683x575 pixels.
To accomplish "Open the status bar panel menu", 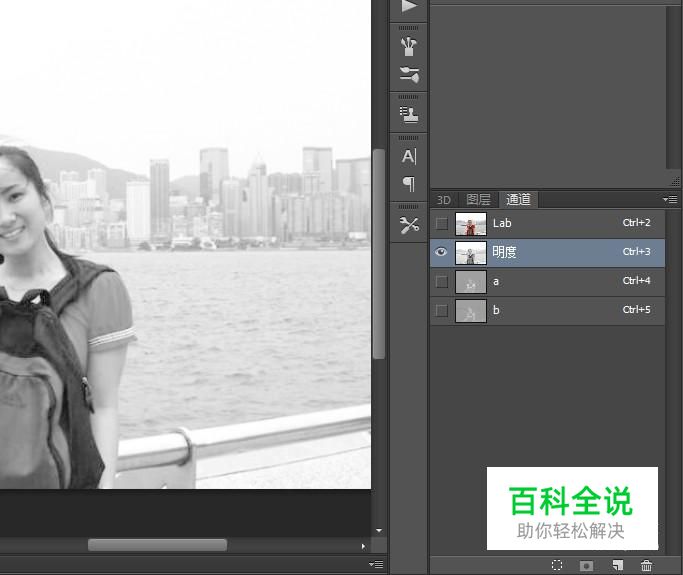I will [x=376, y=564].
